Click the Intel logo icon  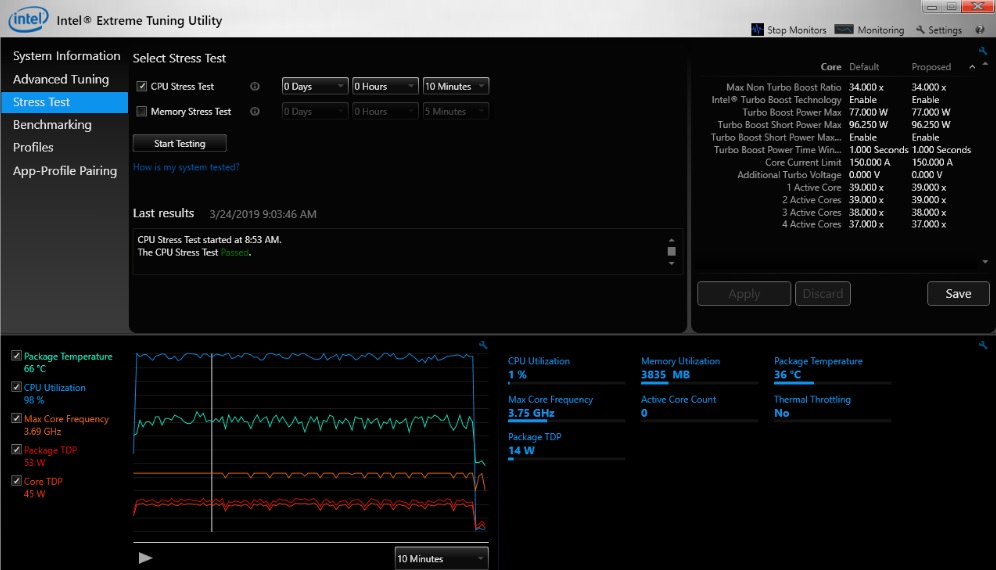click(28, 19)
